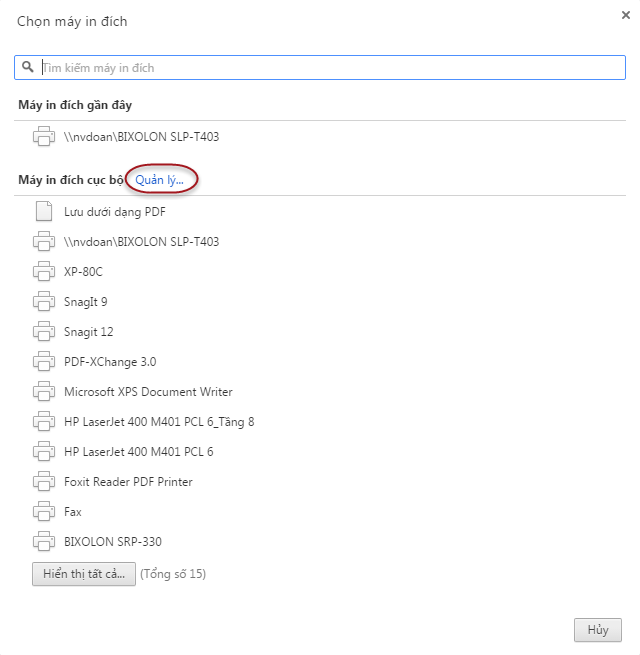Choose PDF-XChange 3.0 as destination
Viewport: 640px width, 655px height.
coord(110,362)
